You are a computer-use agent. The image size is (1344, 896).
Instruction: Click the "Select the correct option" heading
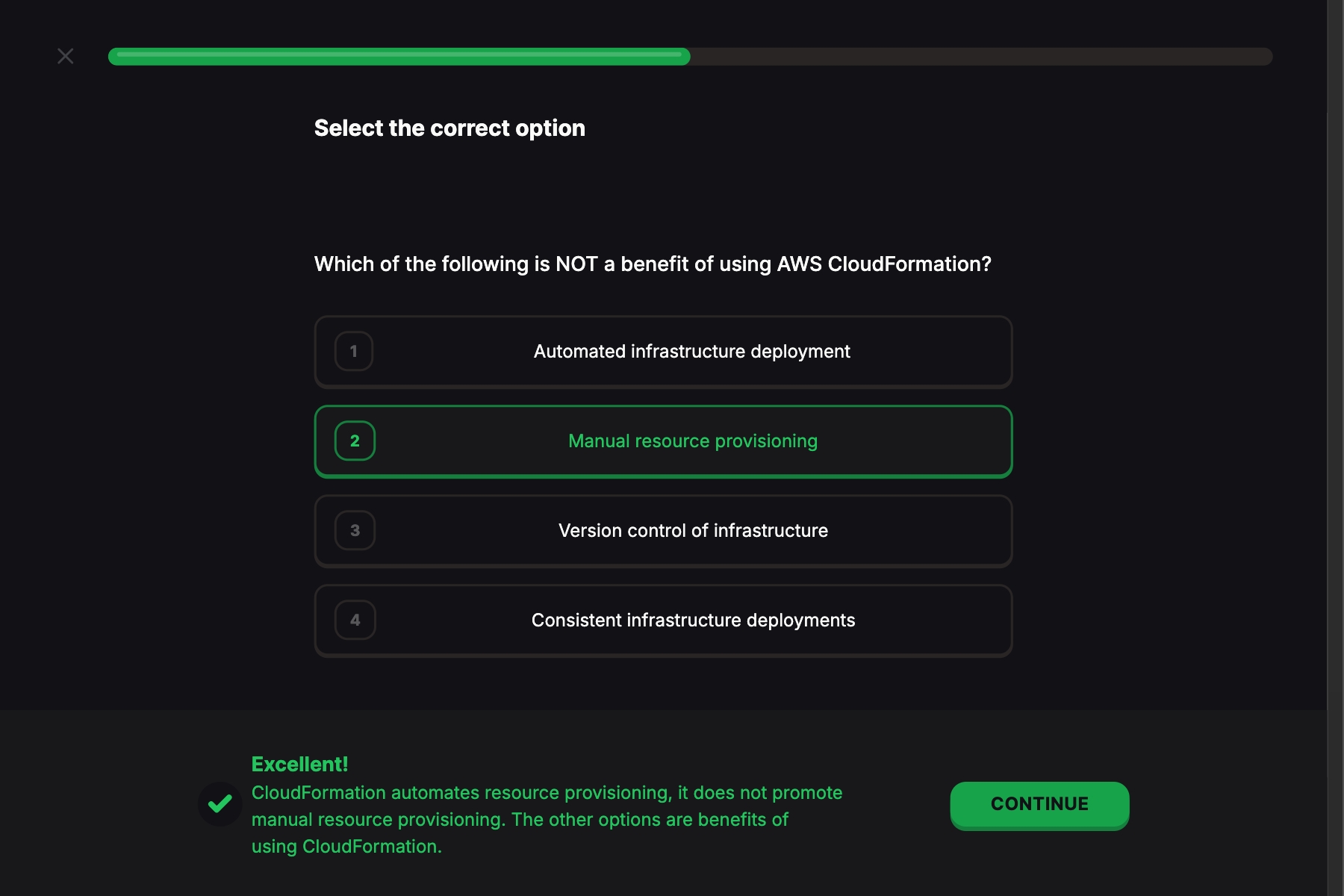coord(449,128)
